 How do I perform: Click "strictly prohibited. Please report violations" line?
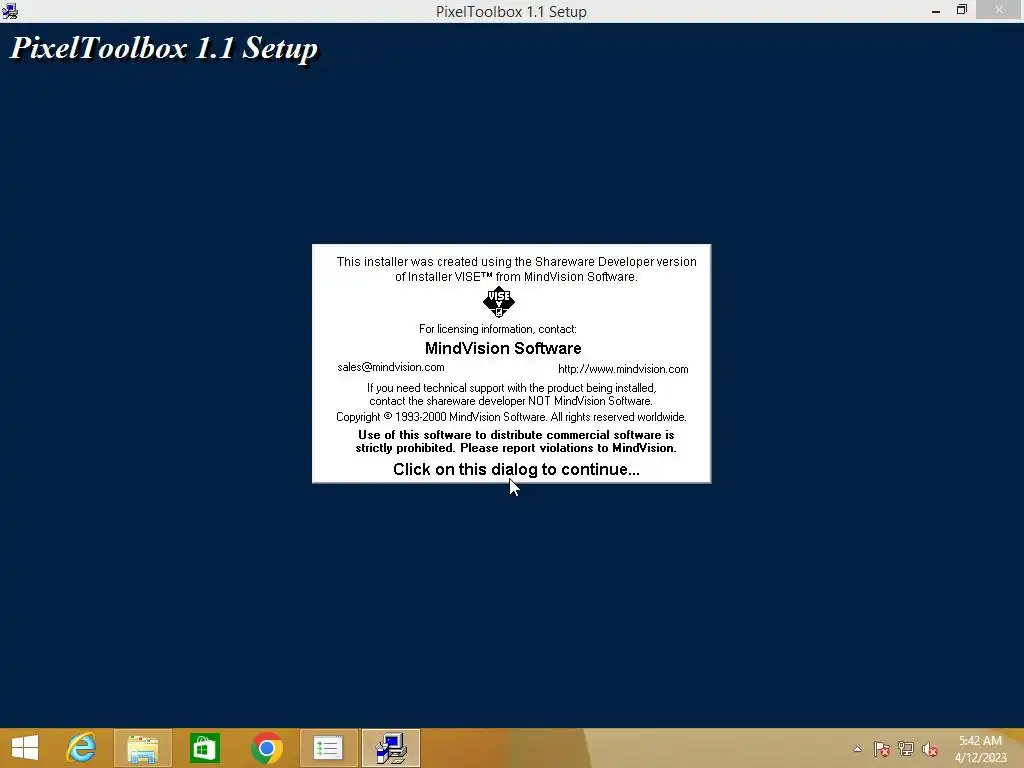(x=516, y=448)
